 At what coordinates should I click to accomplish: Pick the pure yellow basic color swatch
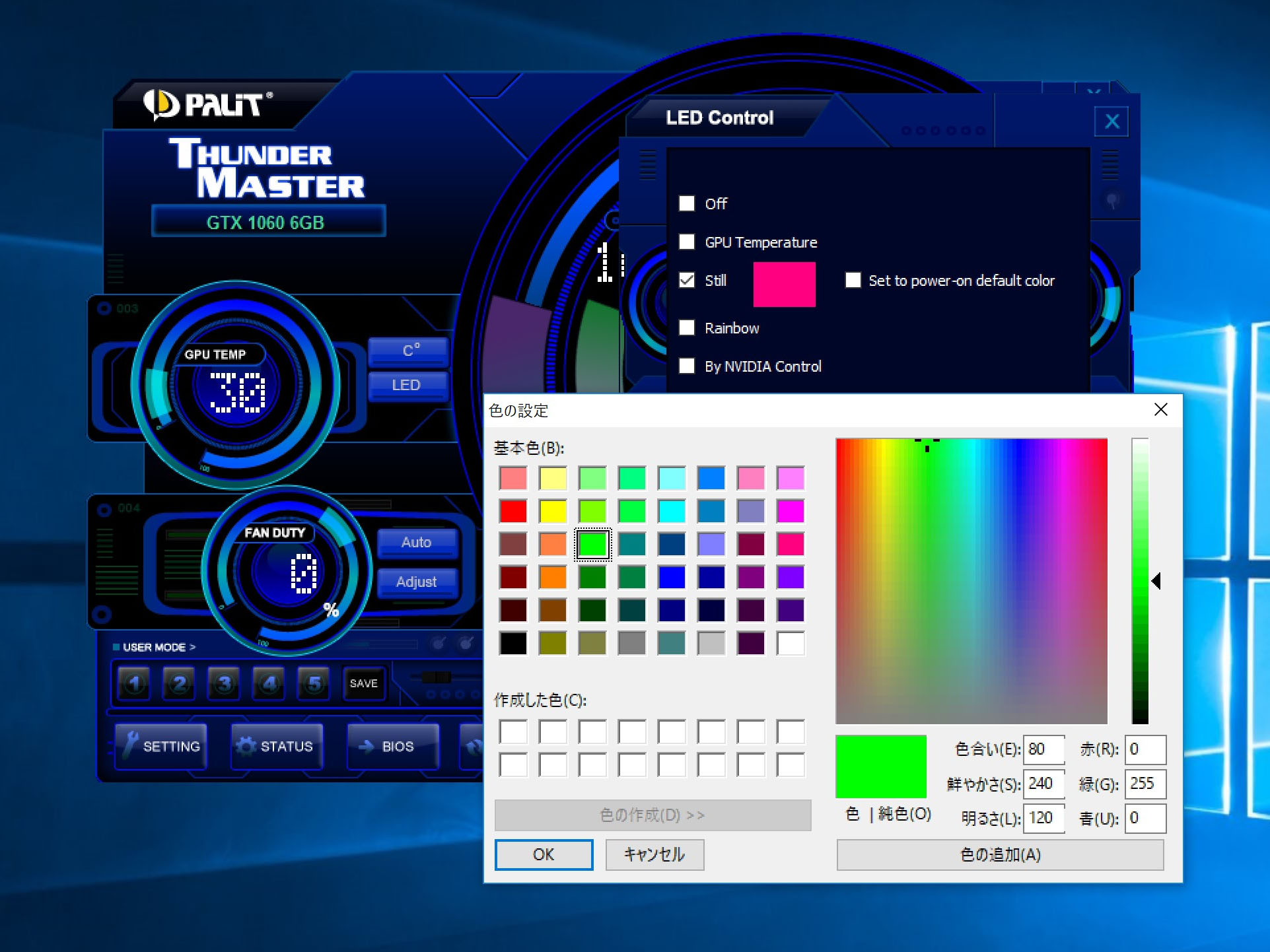553,511
